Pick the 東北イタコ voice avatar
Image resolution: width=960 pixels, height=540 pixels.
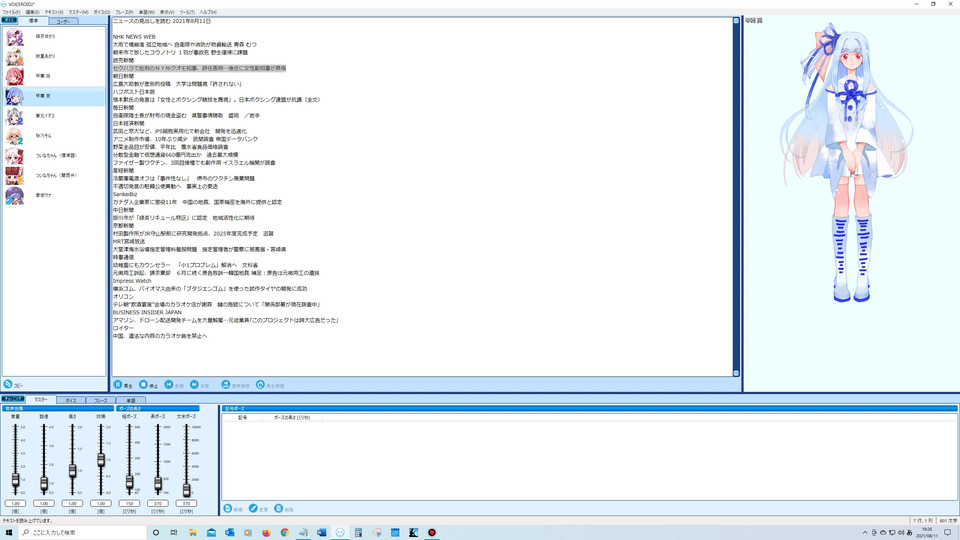pos(15,116)
